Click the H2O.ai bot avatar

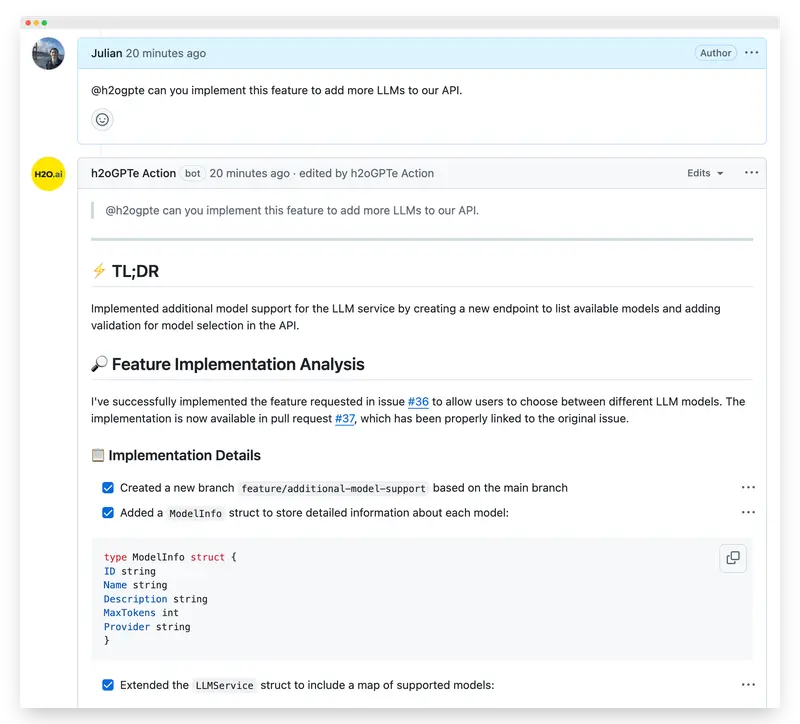click(48, 174)
